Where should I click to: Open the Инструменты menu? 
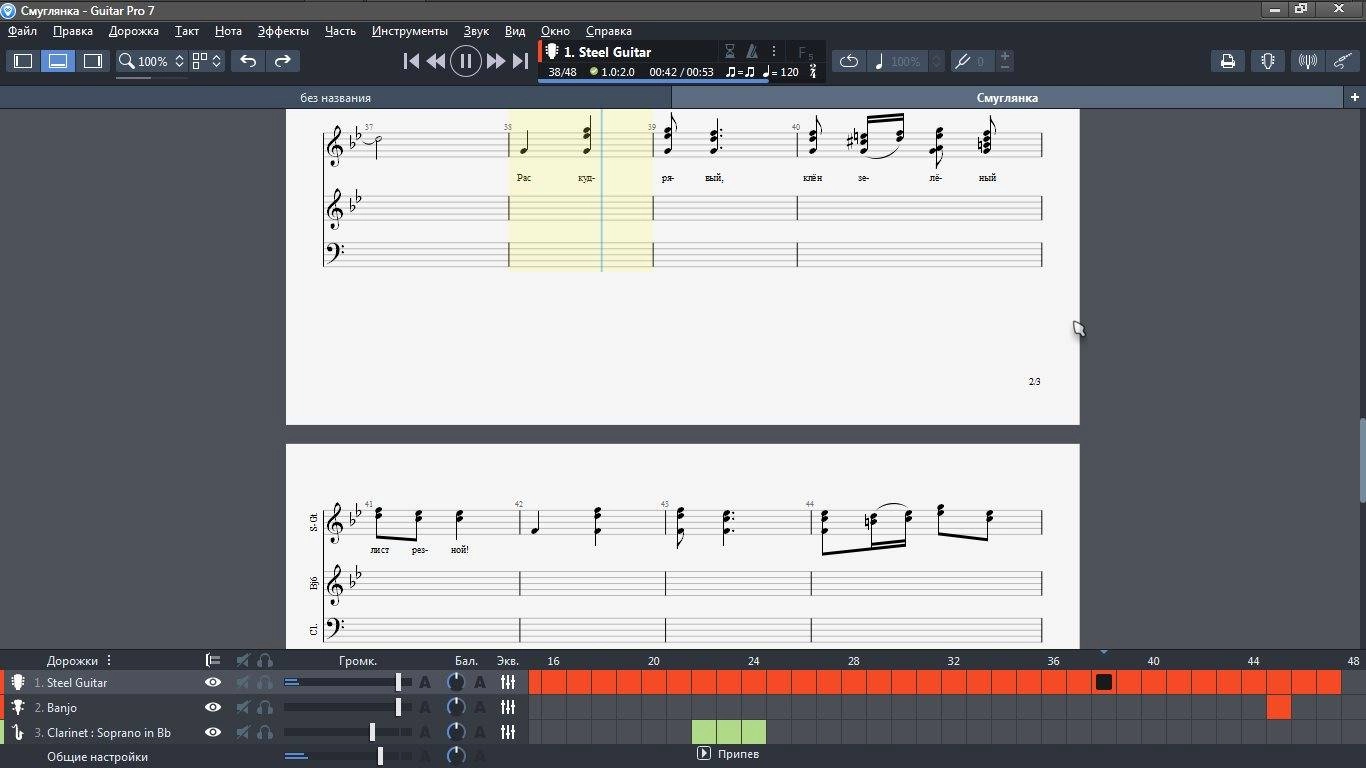(409, 31)
